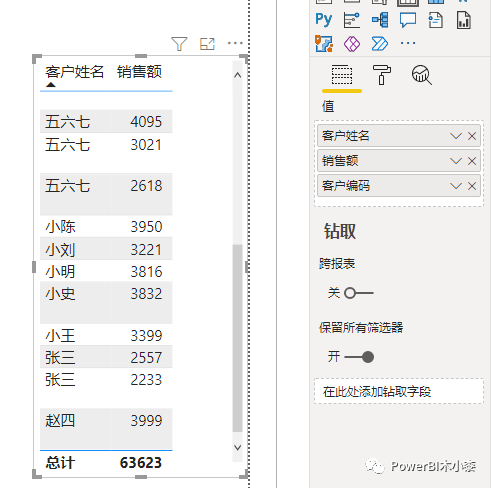Screen dimensions: 491x488
Task: Remove the 客户编码 field from values
Action: (472, 186)
